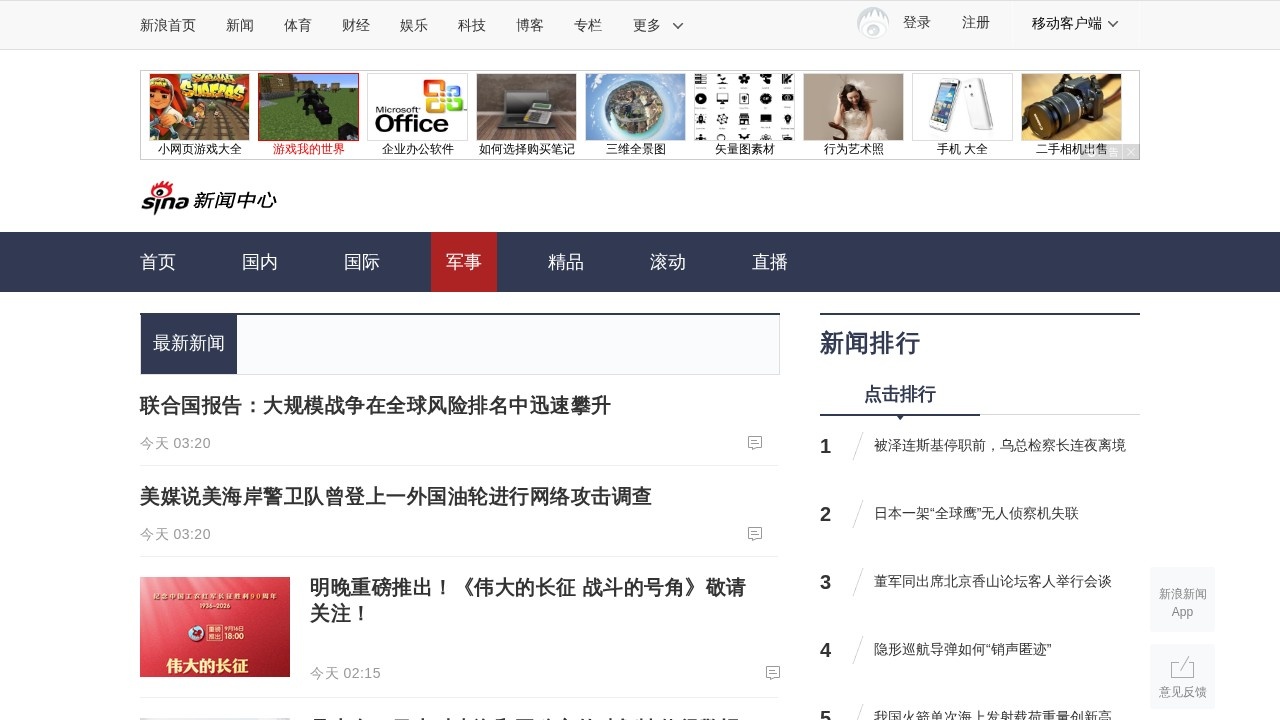Go to 娱乐 in the top navigation
Viewport: 1280px width, 720px height.
414,25
